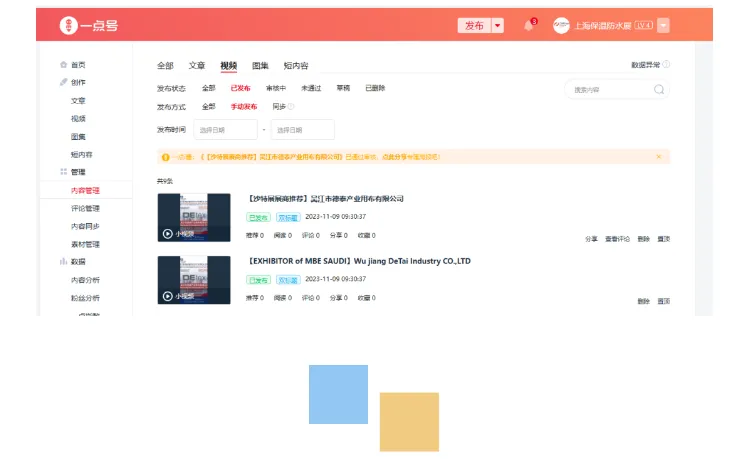
Task: Open the notification bell icon
Action: pos(529,26)
